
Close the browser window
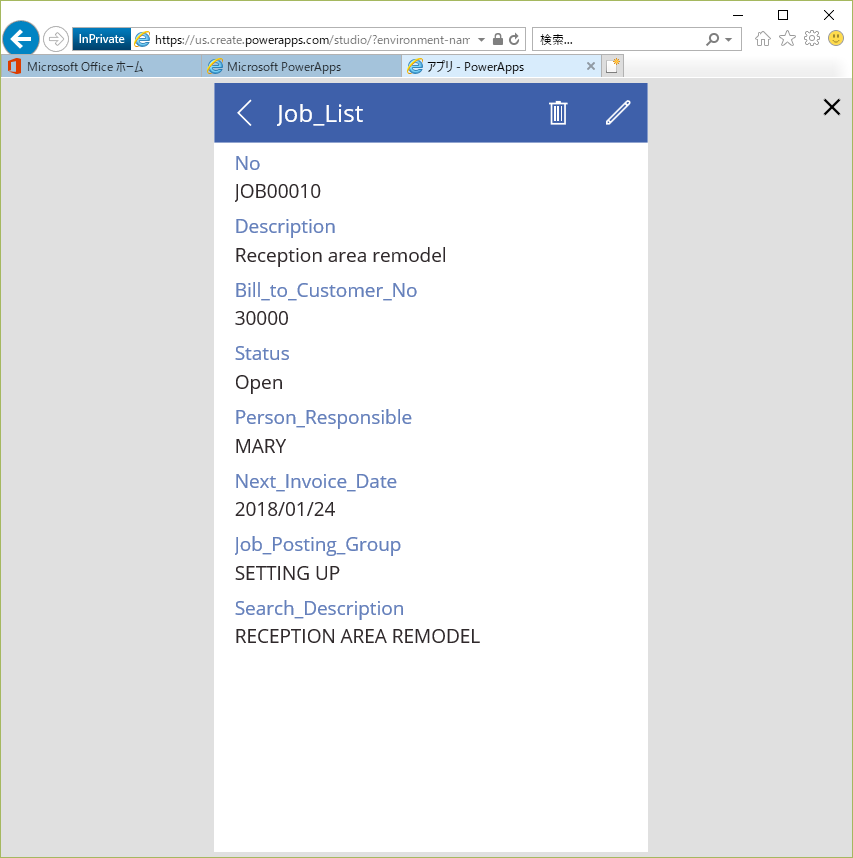point(829,15)
